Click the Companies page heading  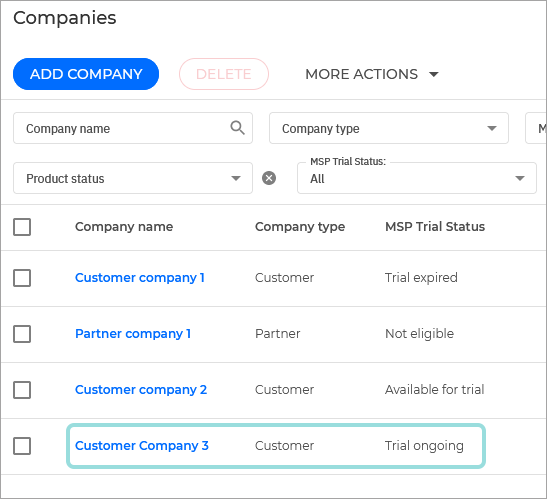pyautogui.click(x=65, y=18)
